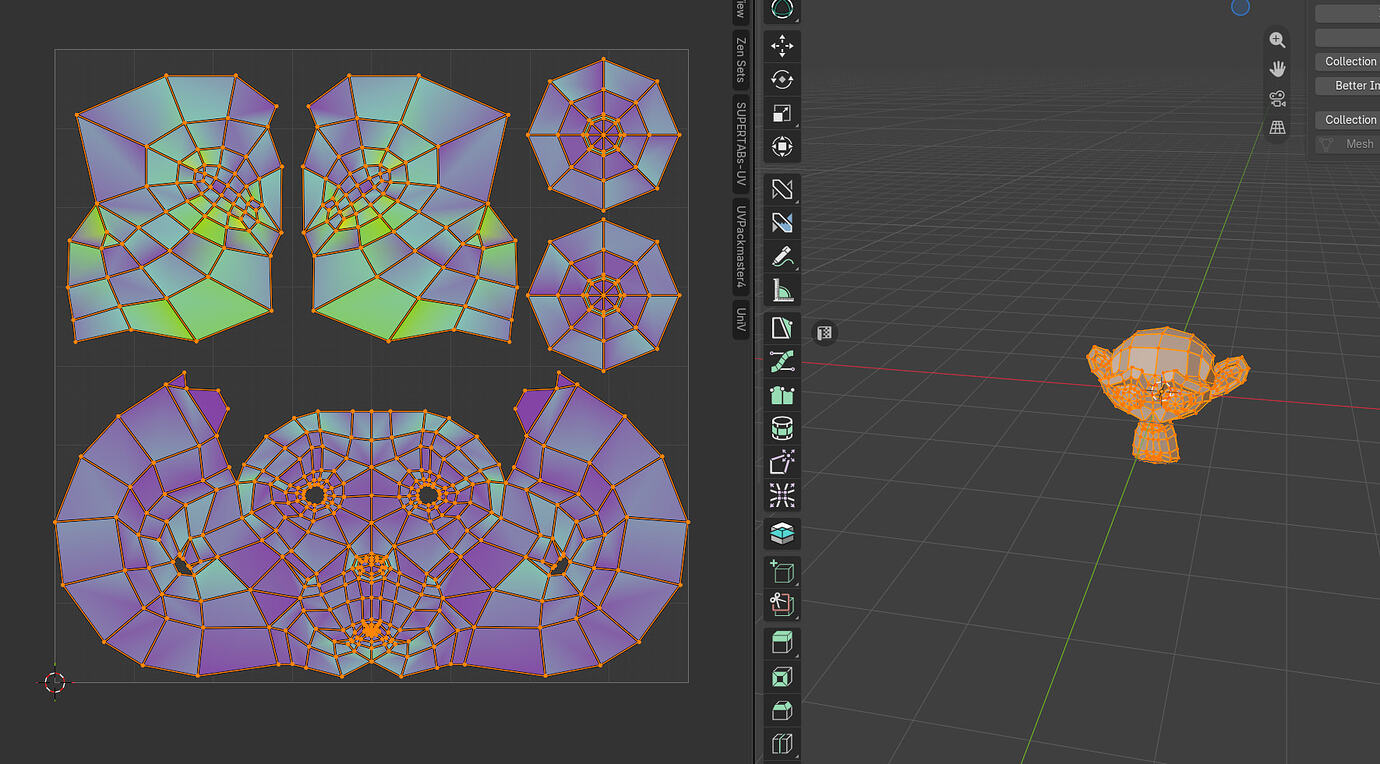Click the Collection button above Mesh
Screen dimensions: 1380x764
1348,119
